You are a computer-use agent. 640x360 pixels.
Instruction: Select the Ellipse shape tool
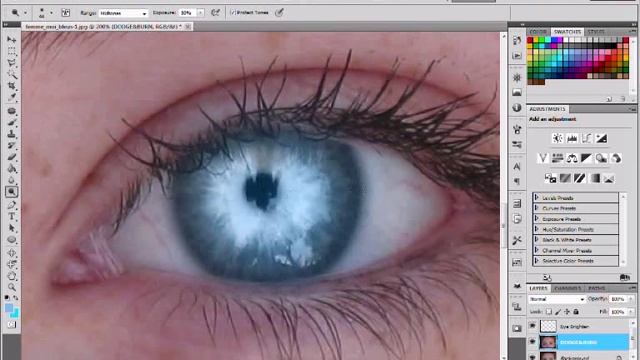pos(11,240)
